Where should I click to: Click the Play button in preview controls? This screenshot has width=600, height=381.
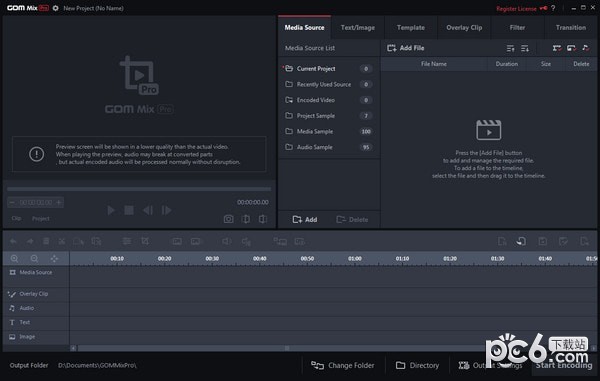[x=111, y=210]
